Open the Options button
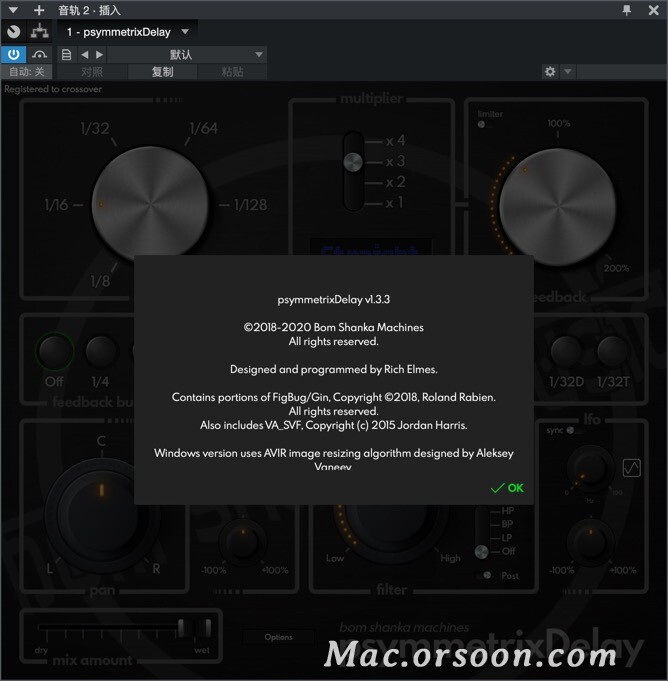The image size is (668, 681). point(278,637)
